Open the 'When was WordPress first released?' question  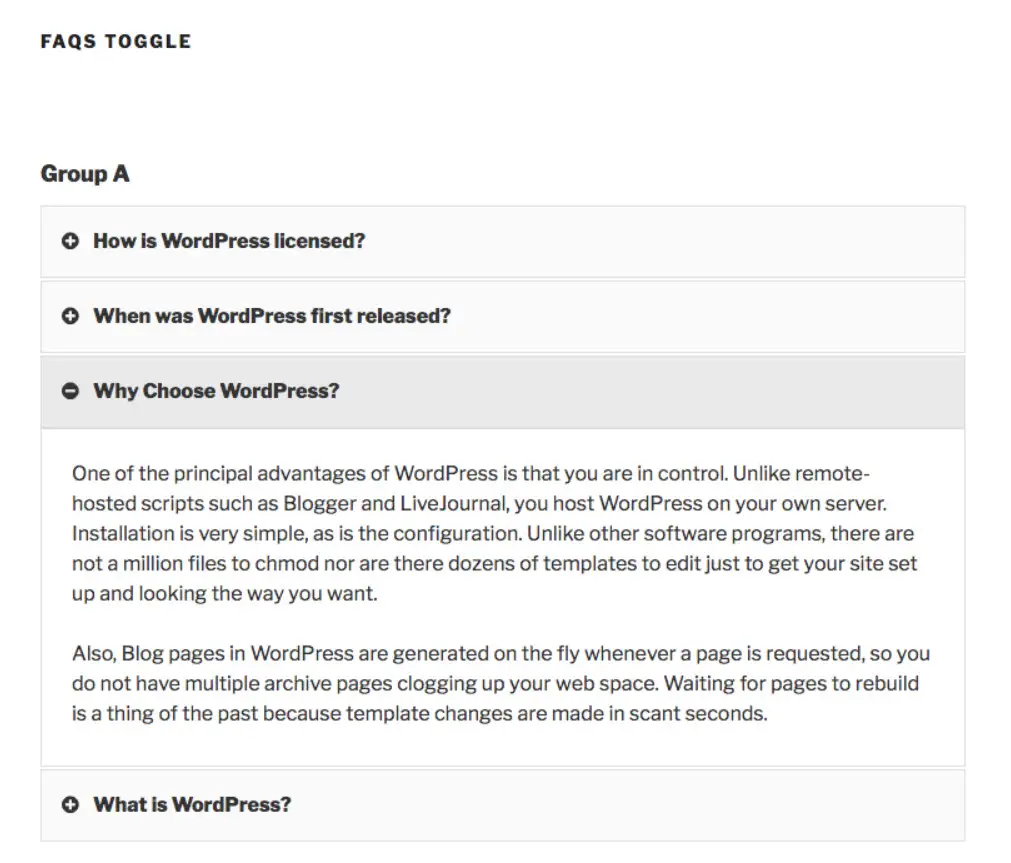[x=272, y=316]
